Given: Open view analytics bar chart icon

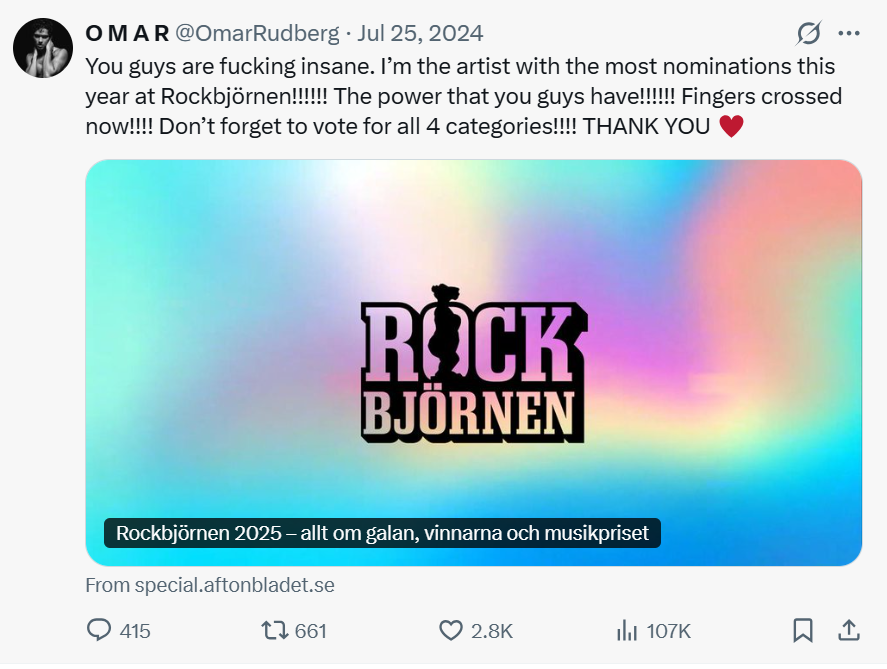Looking at the screenshot, I should (627, 630).
